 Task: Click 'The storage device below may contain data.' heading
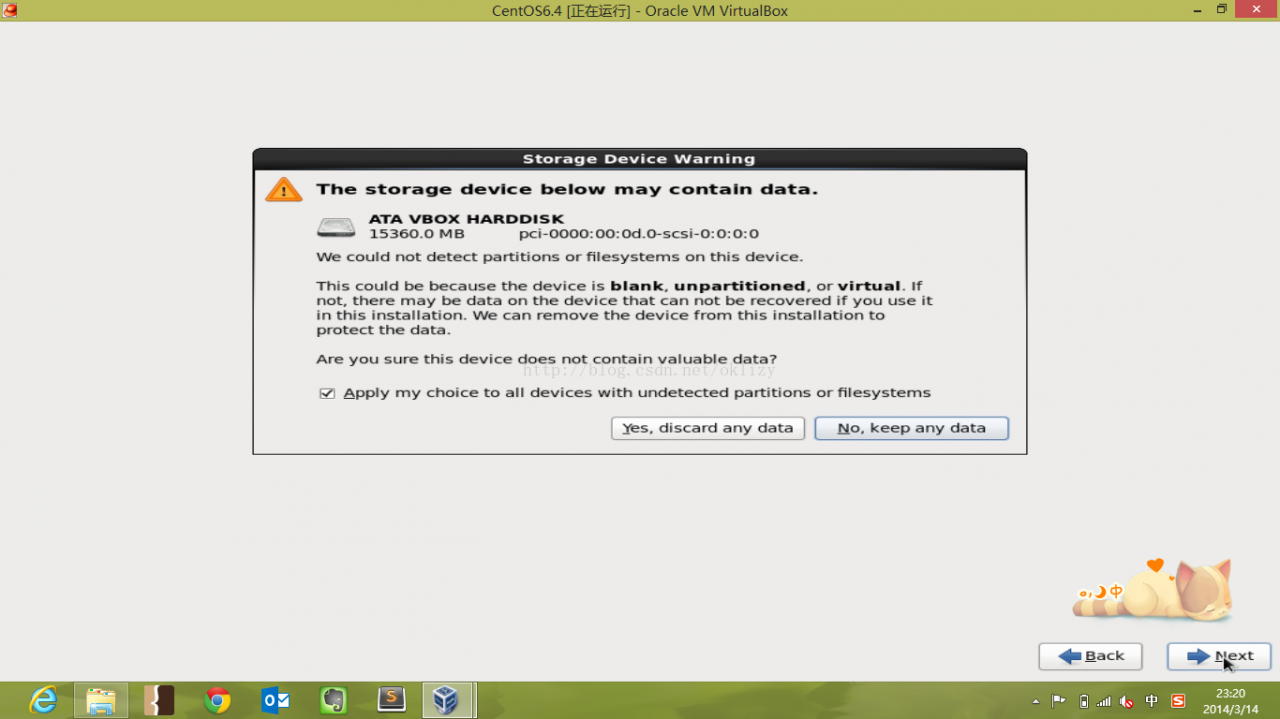[567, 189]
